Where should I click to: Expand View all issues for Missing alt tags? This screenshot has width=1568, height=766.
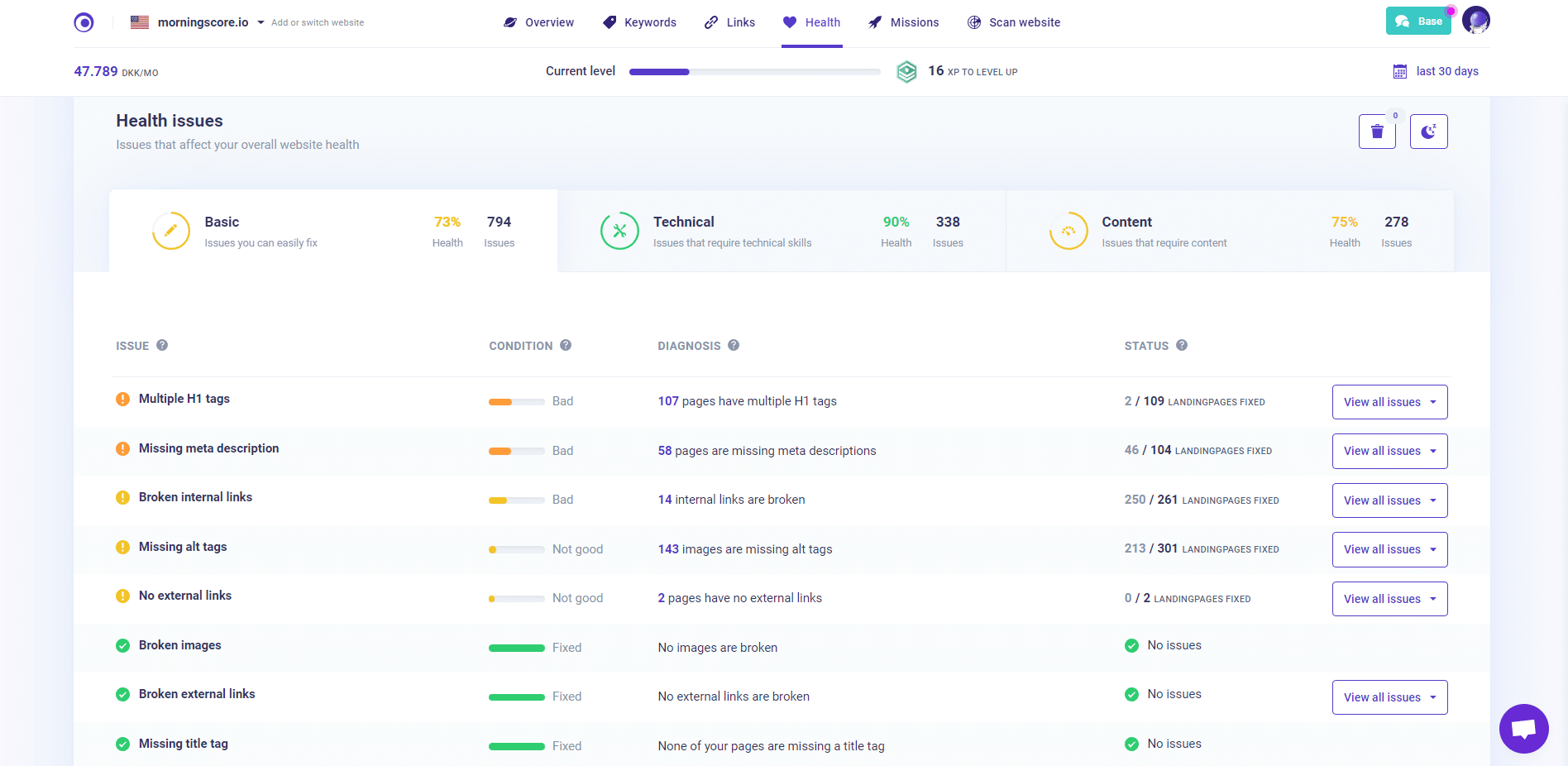point(1389,549)
